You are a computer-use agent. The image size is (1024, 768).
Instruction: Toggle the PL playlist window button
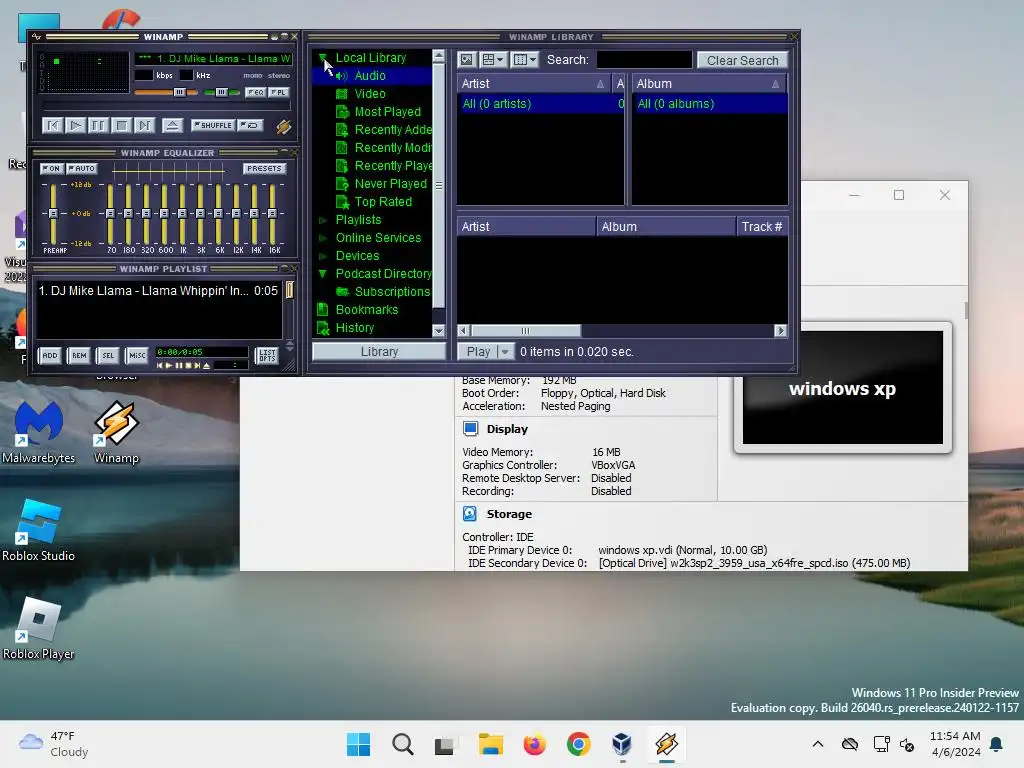(x=279, y=92)
